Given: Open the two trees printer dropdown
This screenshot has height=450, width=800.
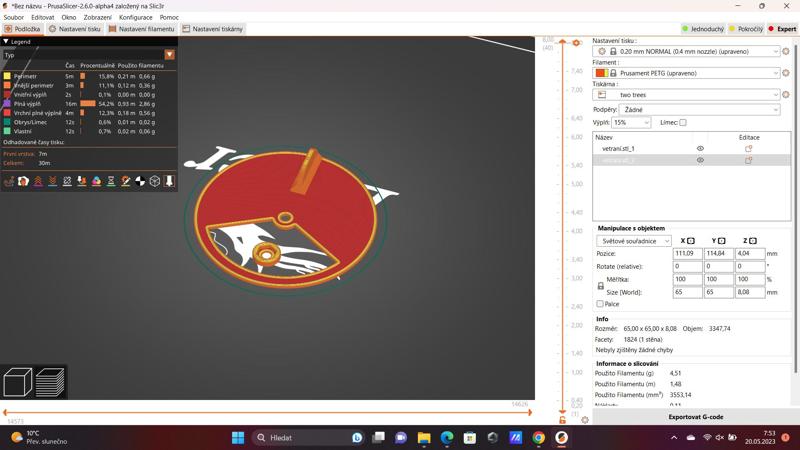Looking at the screenshot, I should click(x=686, y=95).
